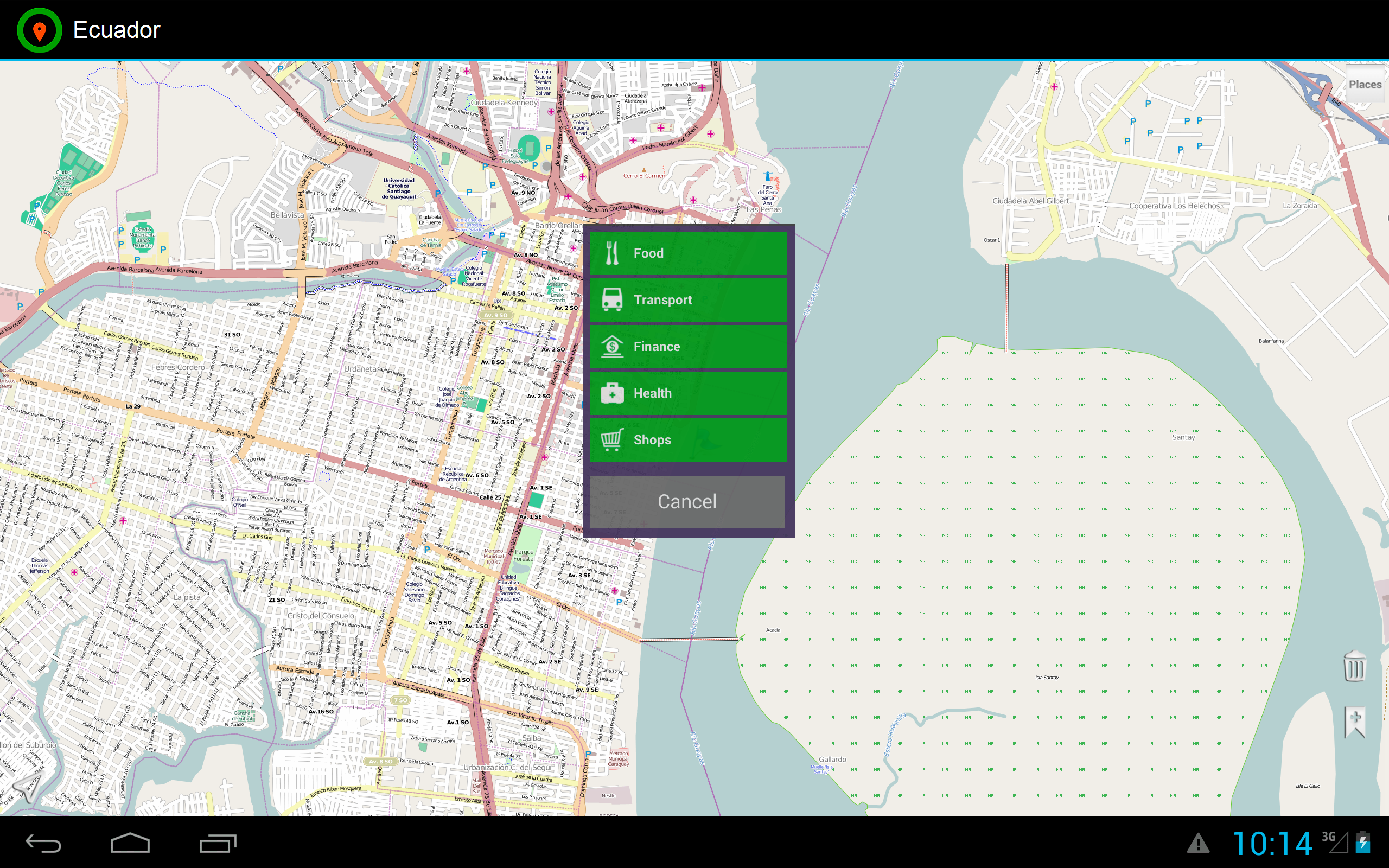Open the Recent apps button
Screen dimensions: 1389x868
click(x=219, y=845)
